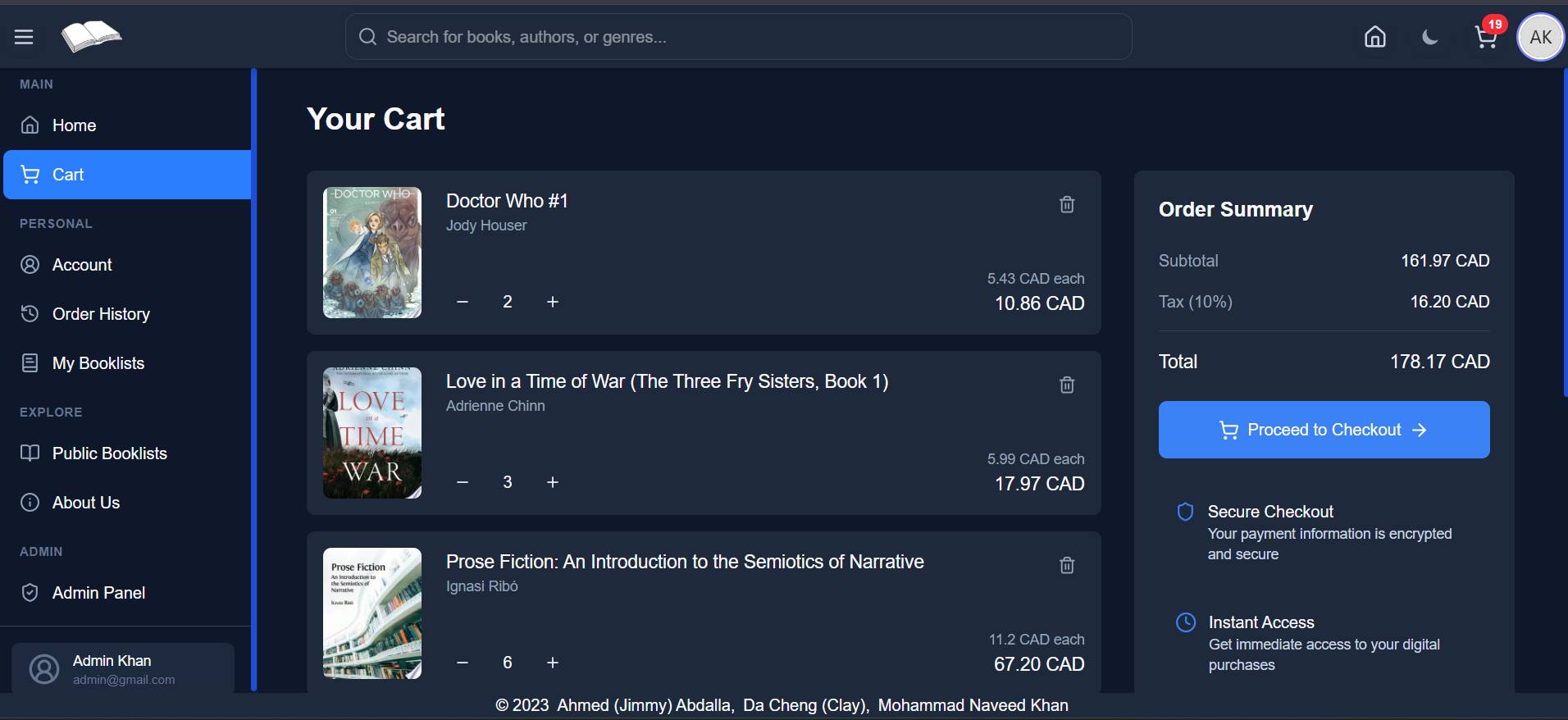
Task: Click the Secure Checkout shield icon
Action: pos(1184,511)
